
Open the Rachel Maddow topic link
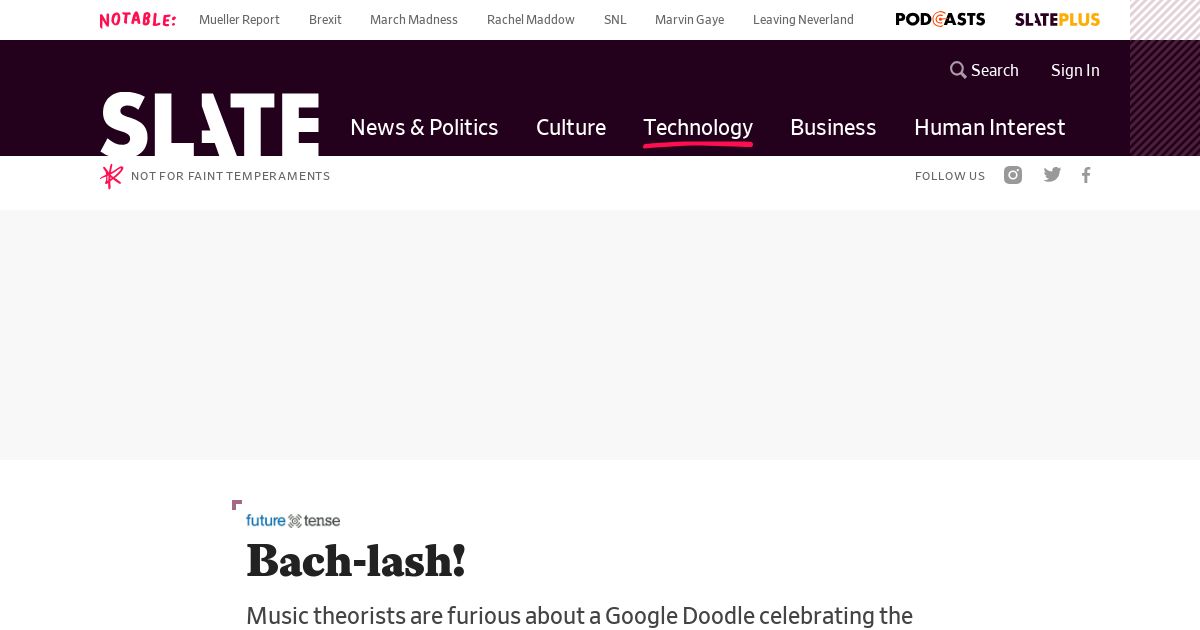tap(531, 20)
